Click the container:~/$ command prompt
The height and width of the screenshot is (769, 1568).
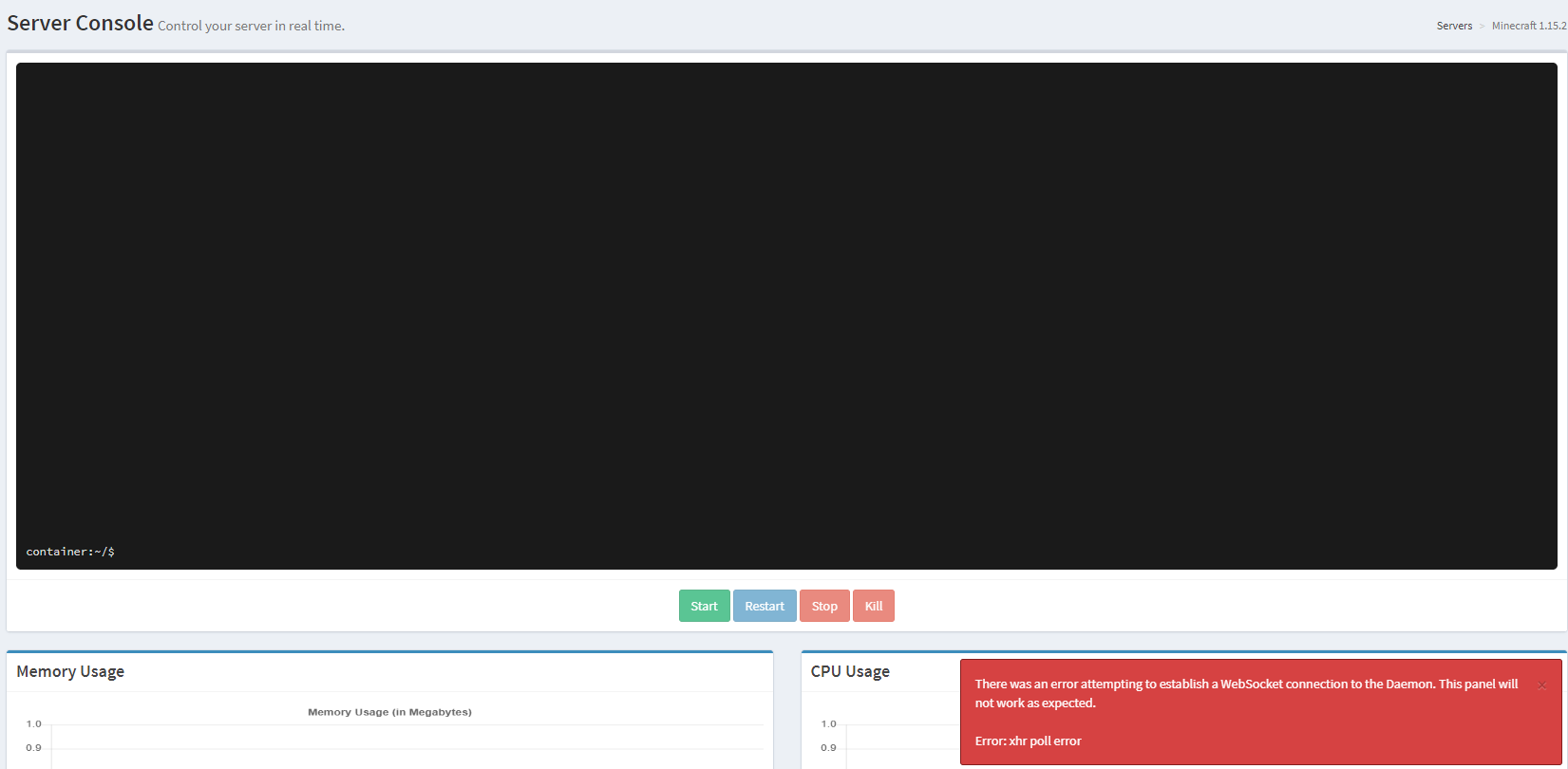[70, 552]
